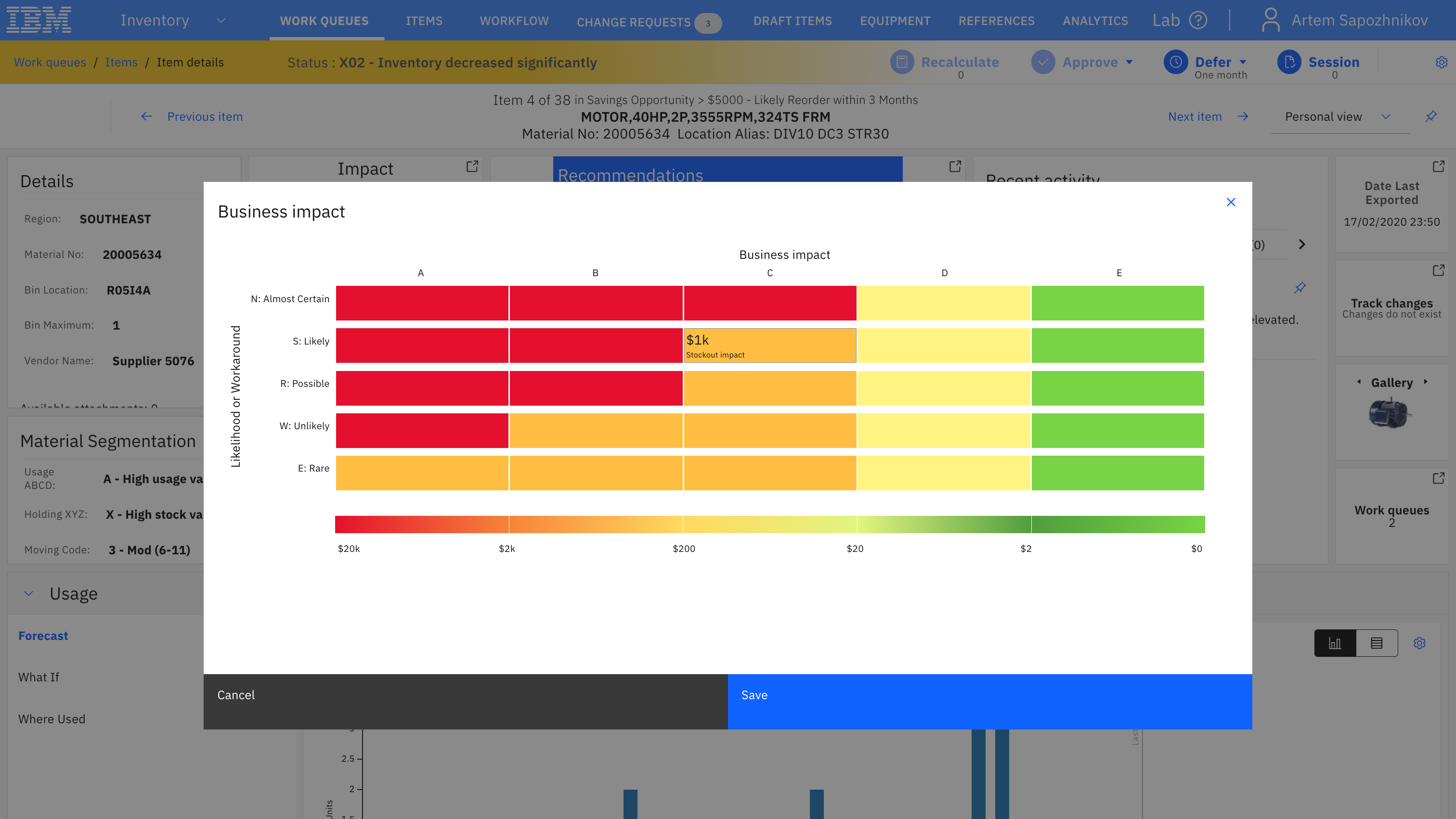Click the Recalculate button label
This screenshot has width=1456, height=819.
[x=960, y=62]
